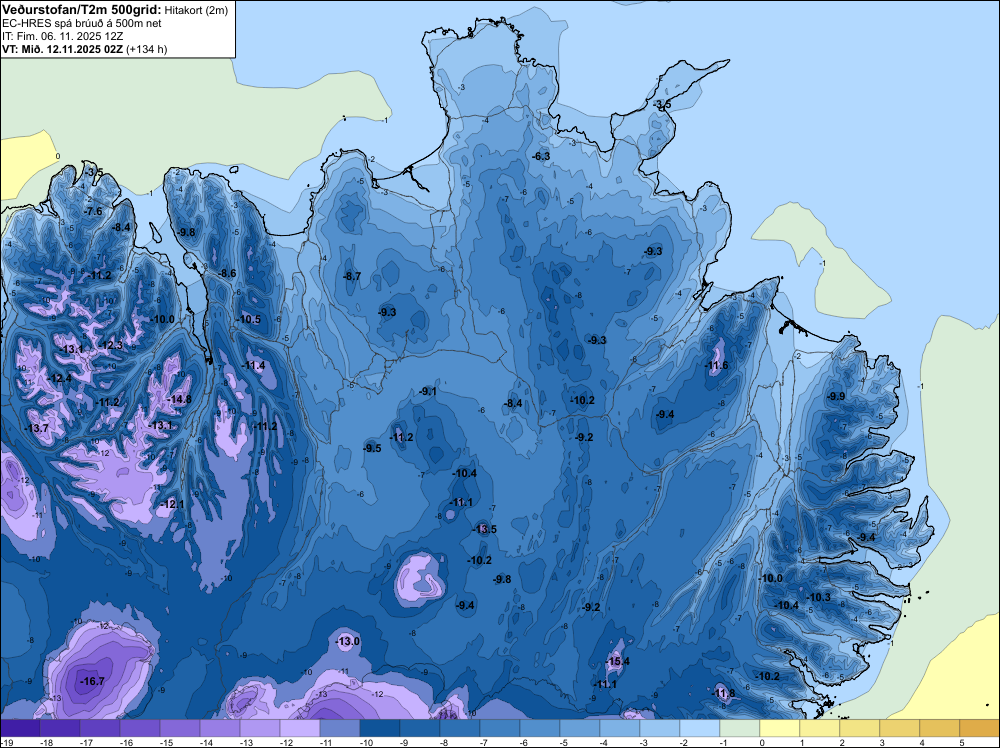Pick the legend swatch between 2 and 3

[x=860, y=728]
